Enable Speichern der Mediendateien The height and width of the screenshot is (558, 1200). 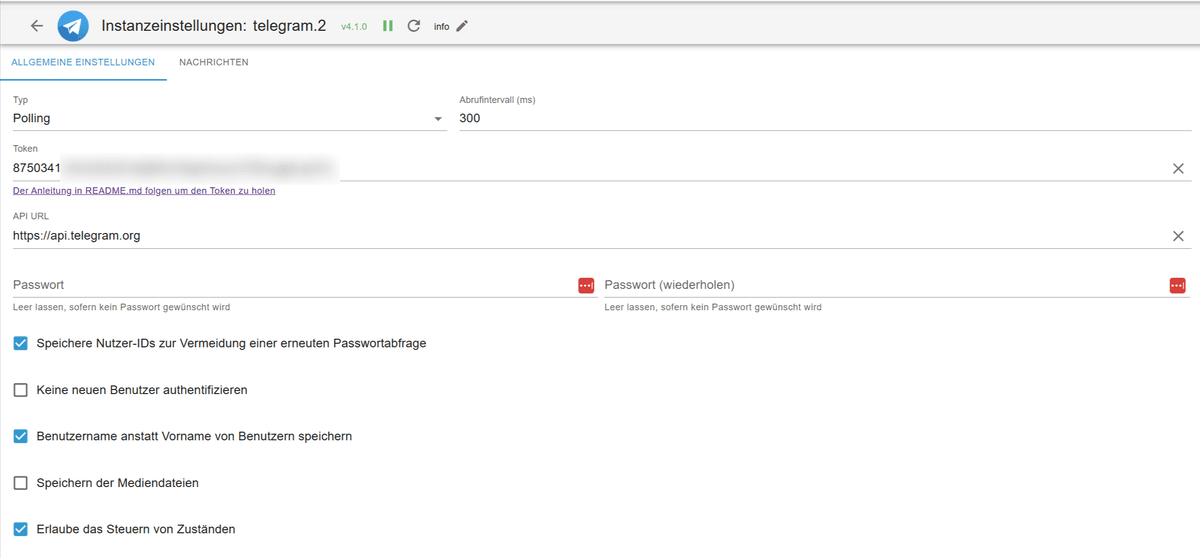click(21, 483)
